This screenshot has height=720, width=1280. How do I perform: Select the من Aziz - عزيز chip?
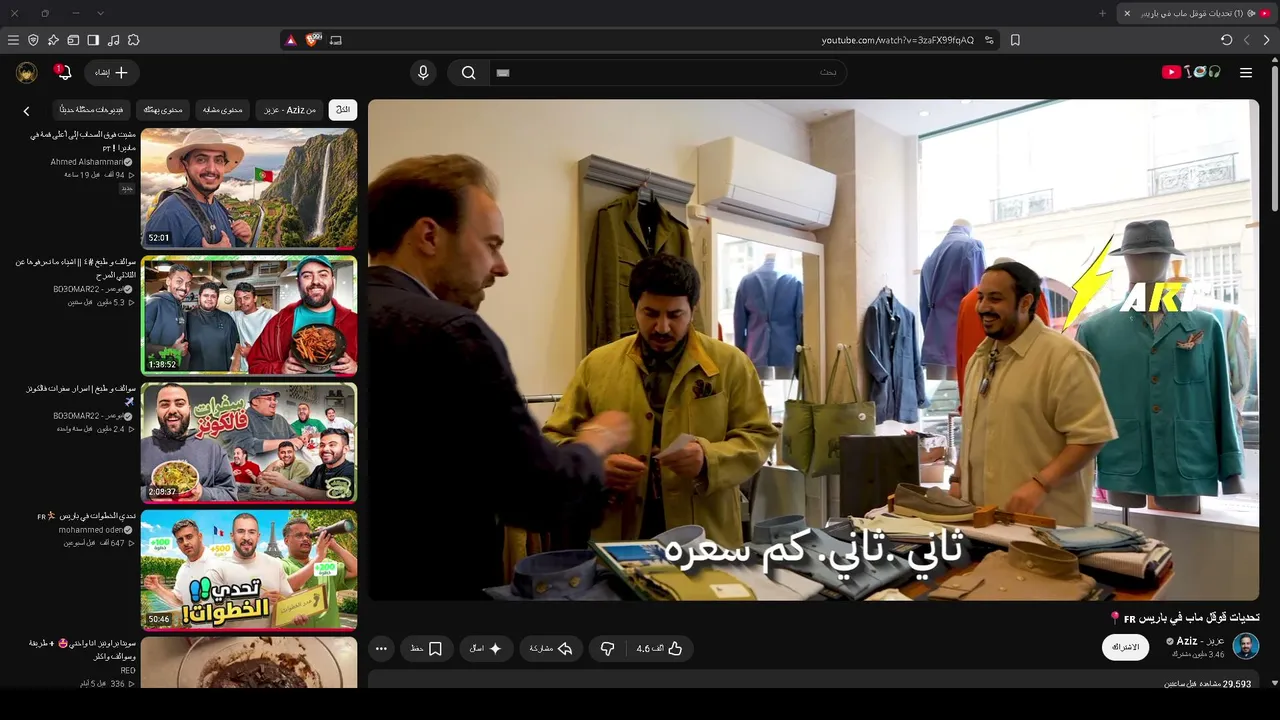[x=290, y=110]
